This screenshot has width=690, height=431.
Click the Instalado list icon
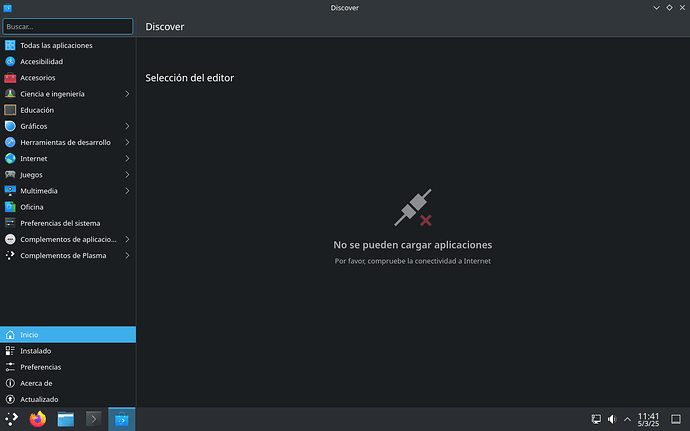(x=10, y=351)
